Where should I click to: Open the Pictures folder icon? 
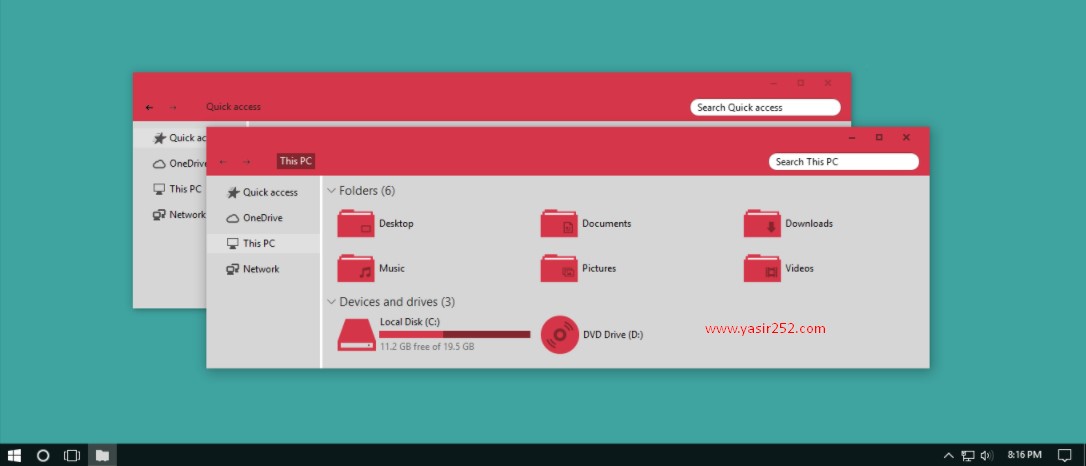[x=559, y=268]
